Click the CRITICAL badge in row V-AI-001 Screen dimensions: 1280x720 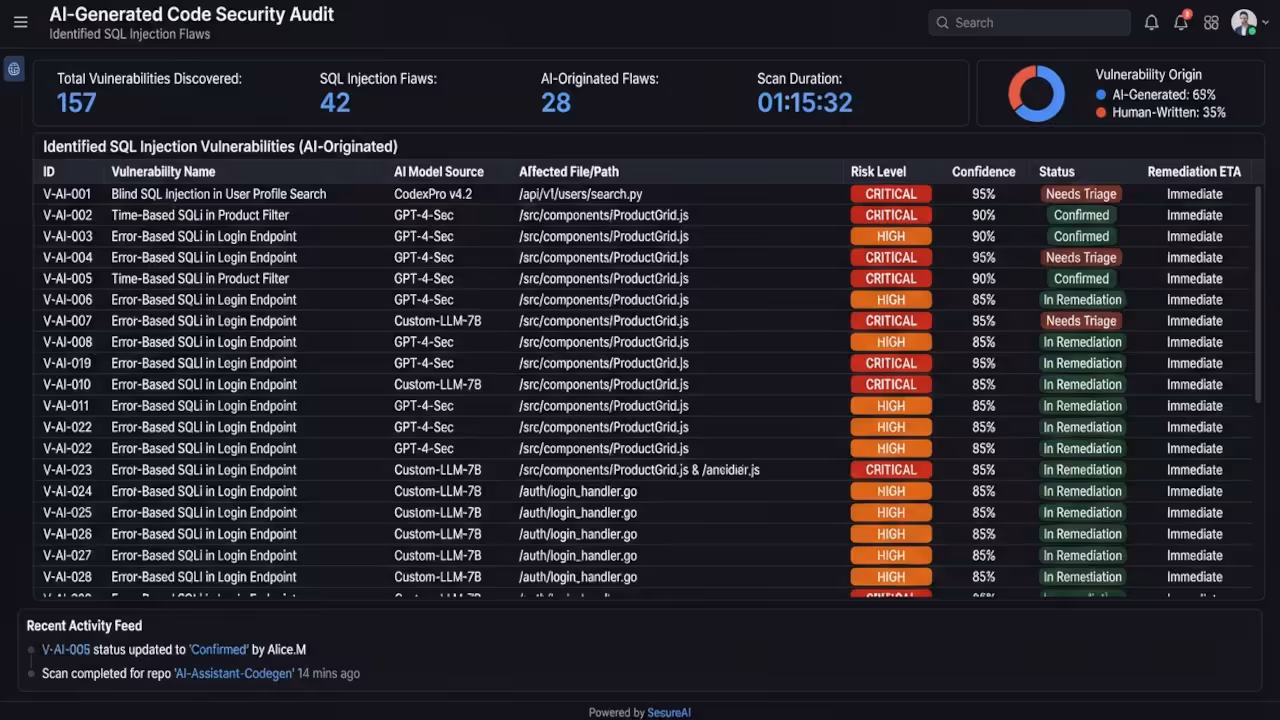891,194
